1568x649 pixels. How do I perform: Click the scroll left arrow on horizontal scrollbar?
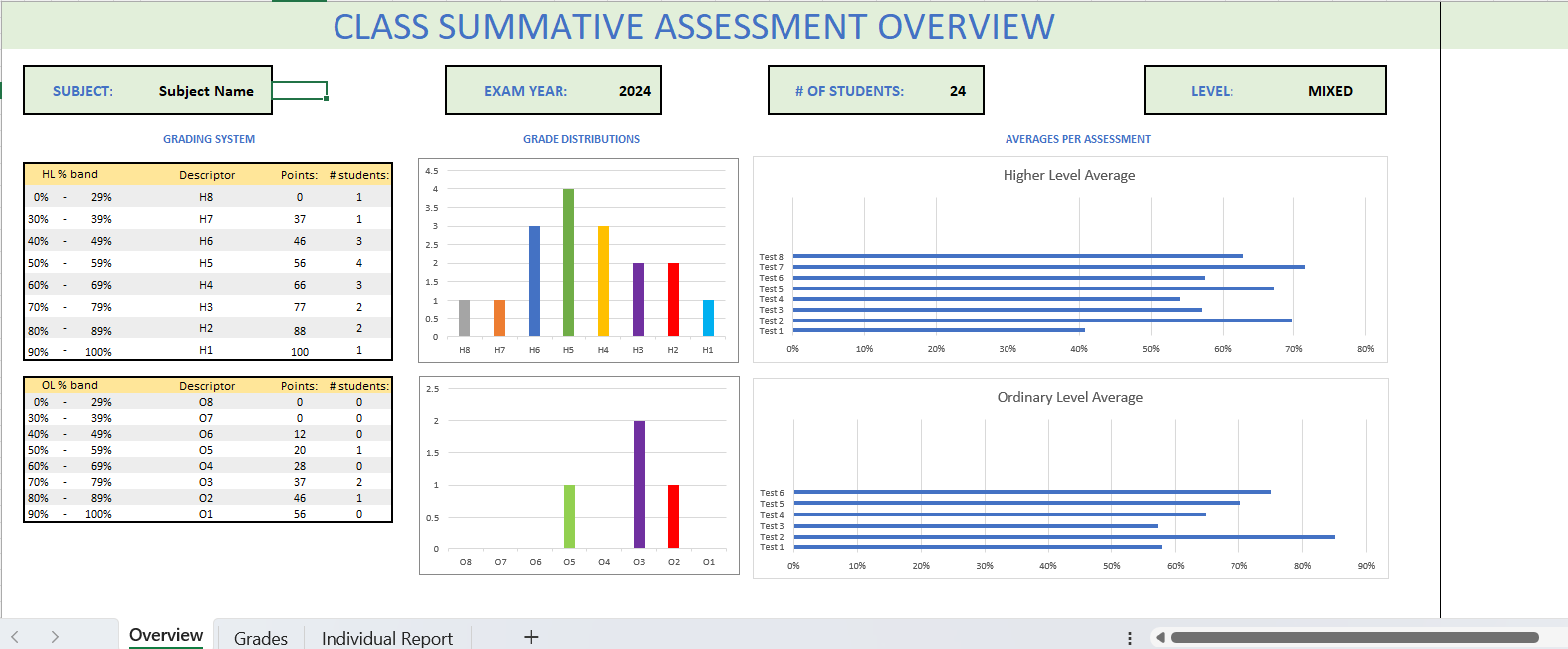pos(1160,637)
